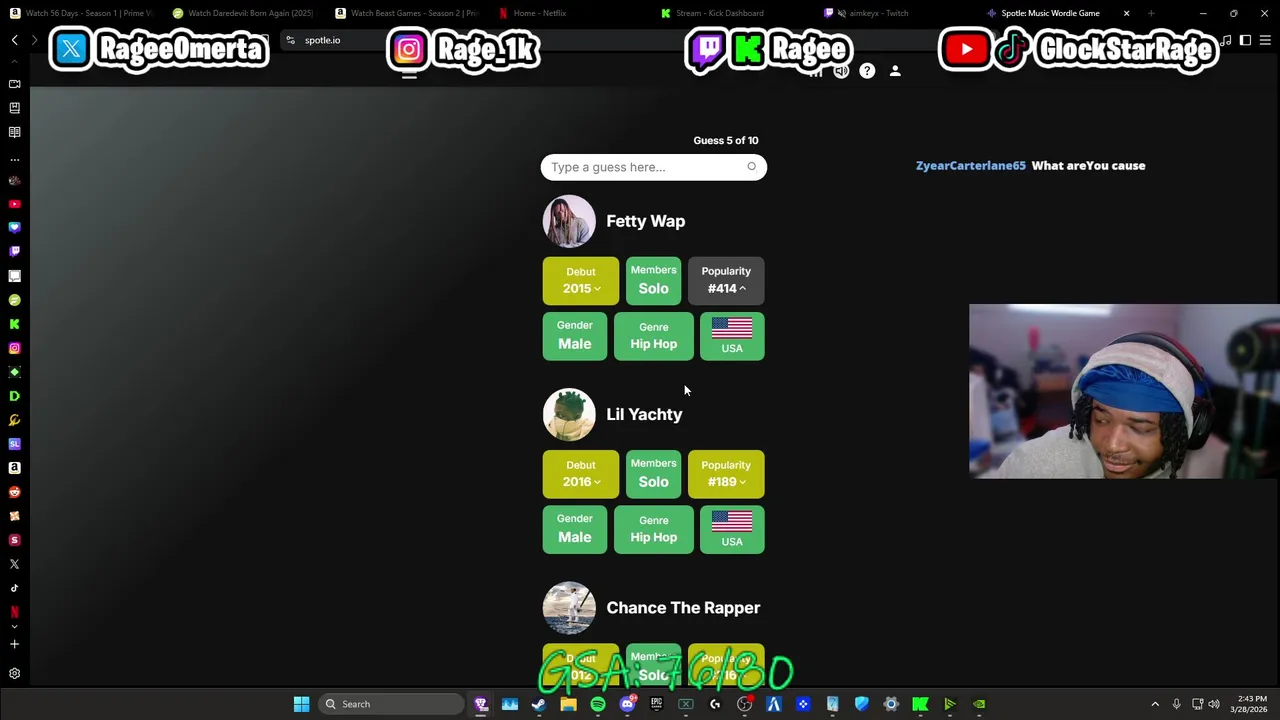Show hidden system tray icons
The height and width of the screenshot is (720, 1280).
click(x=1155, y=704)
